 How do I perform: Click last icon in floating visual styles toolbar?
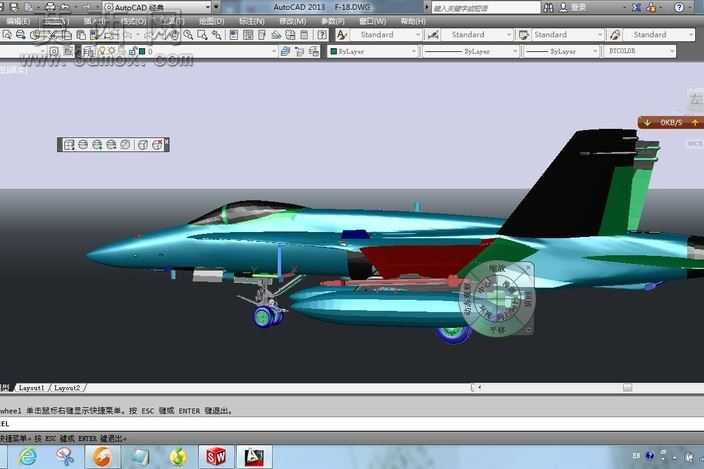157,145
